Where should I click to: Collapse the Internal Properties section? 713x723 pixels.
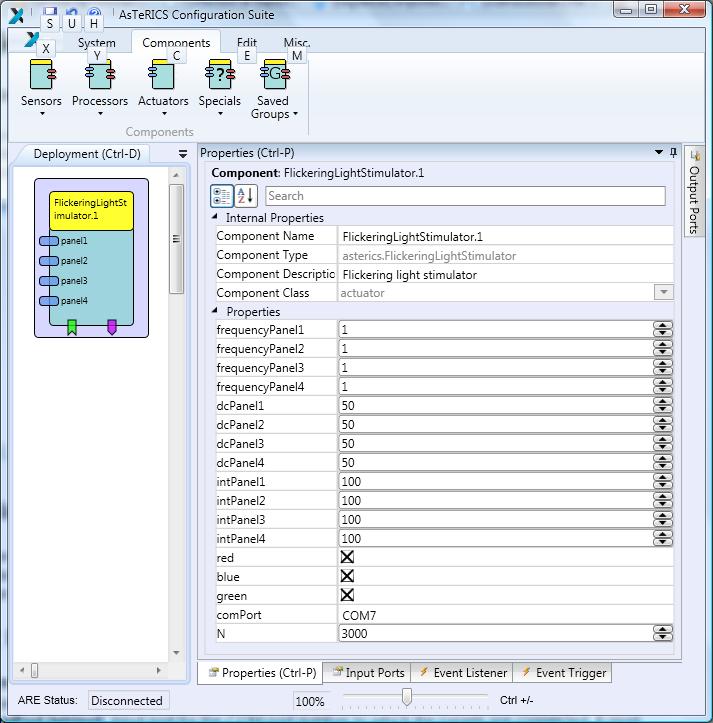point(214,217)
